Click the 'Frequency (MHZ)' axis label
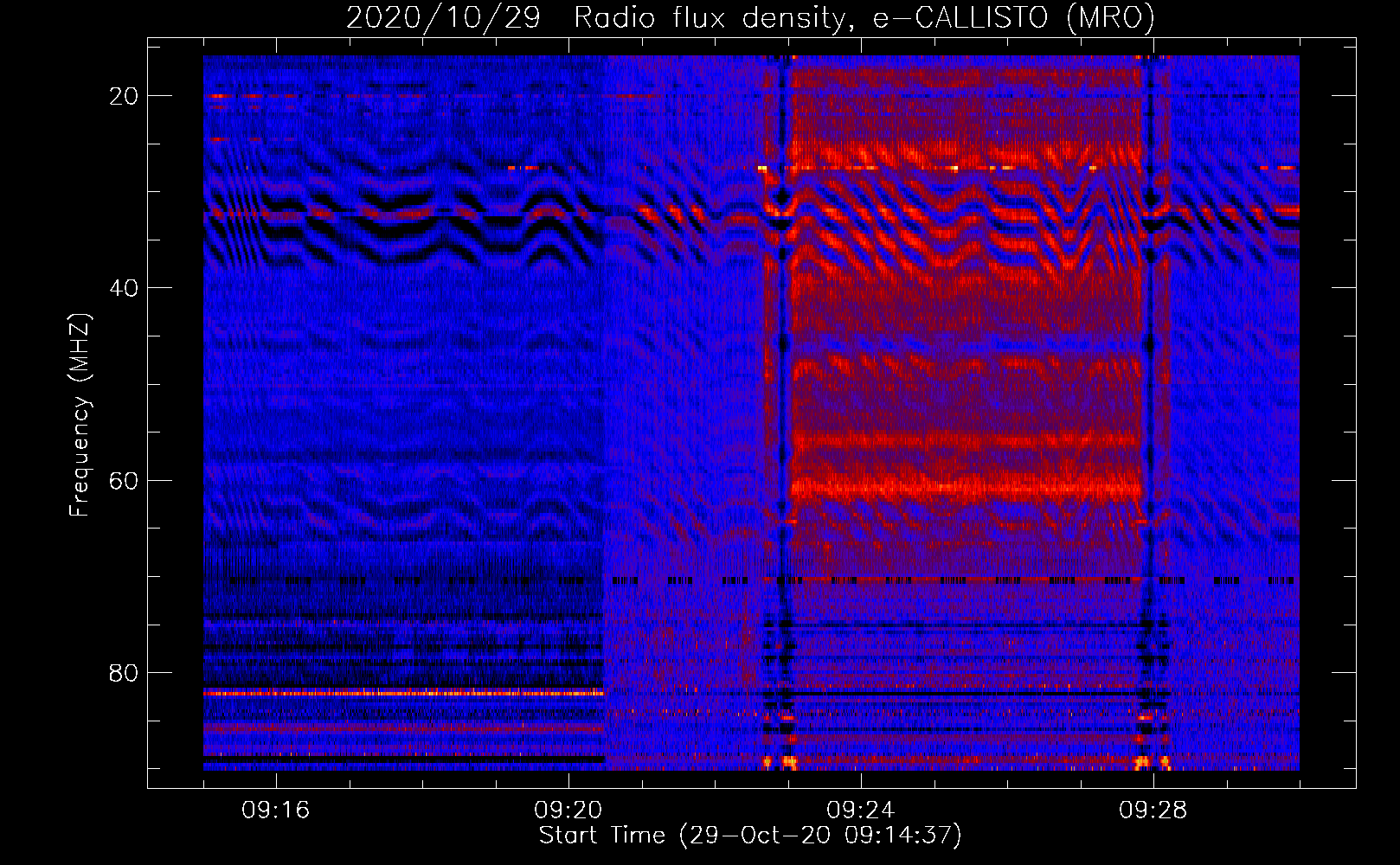The height and width of the screenshot is (865, 1400). pyautogui.click(x=80, y=415)
